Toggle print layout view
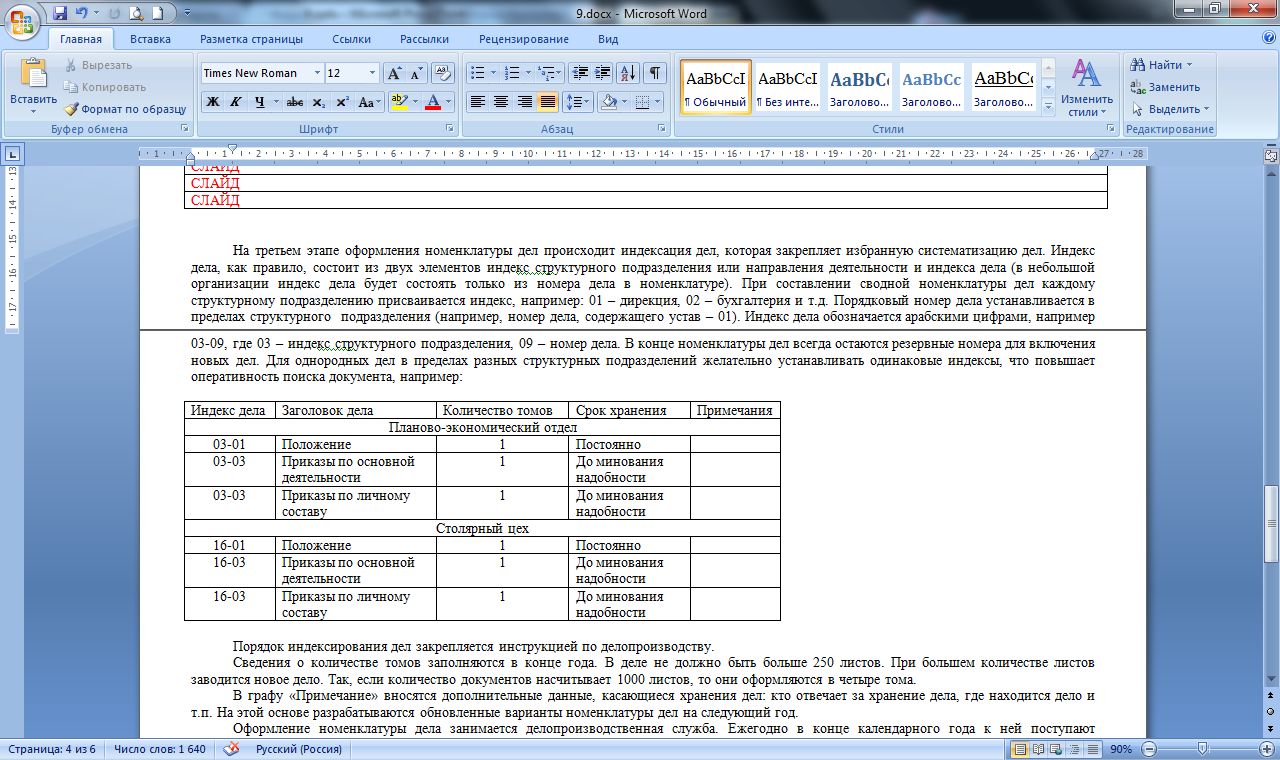The image size is (1280, 760). (1020, 749)
